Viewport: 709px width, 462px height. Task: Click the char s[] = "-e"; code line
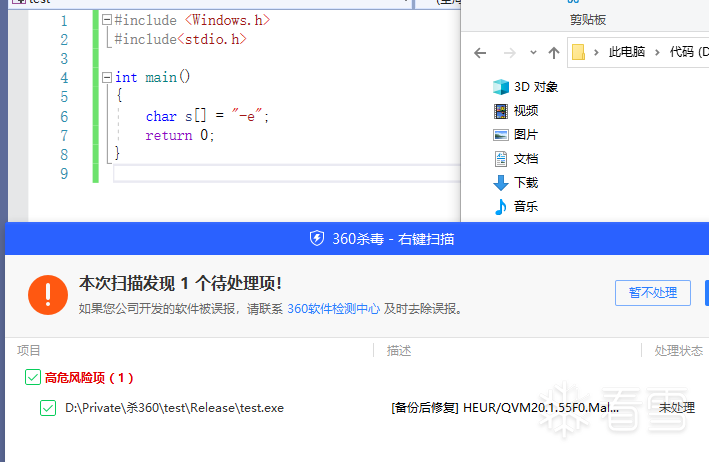coord(207,116)
